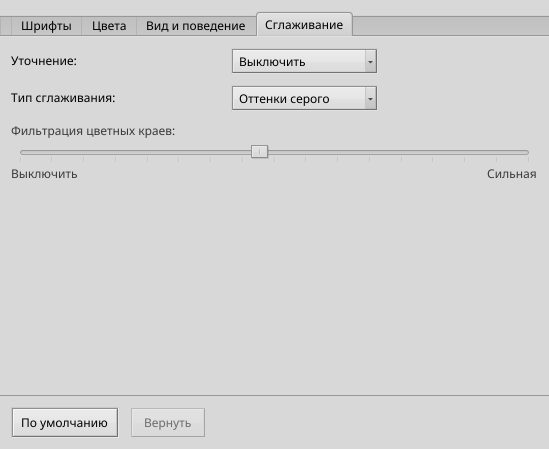The width and height of the screenshot is (549, 449).
Task: Open the Уточнение dropdown showing Выключить
Action: 304,61
